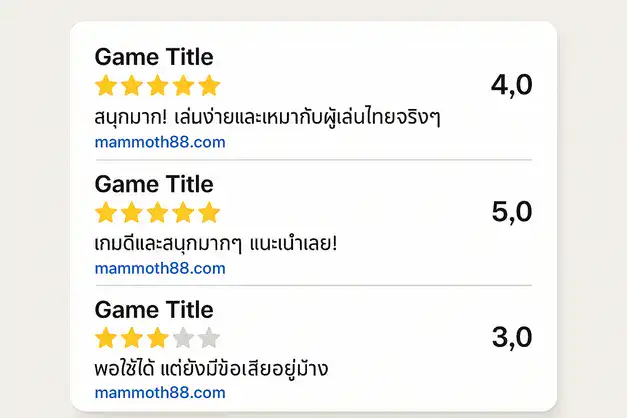Click the fifth star in the top review
Image resolution: width=627 pixels, height=418 pixels.
pyautogui.click(x=208, y=85)
